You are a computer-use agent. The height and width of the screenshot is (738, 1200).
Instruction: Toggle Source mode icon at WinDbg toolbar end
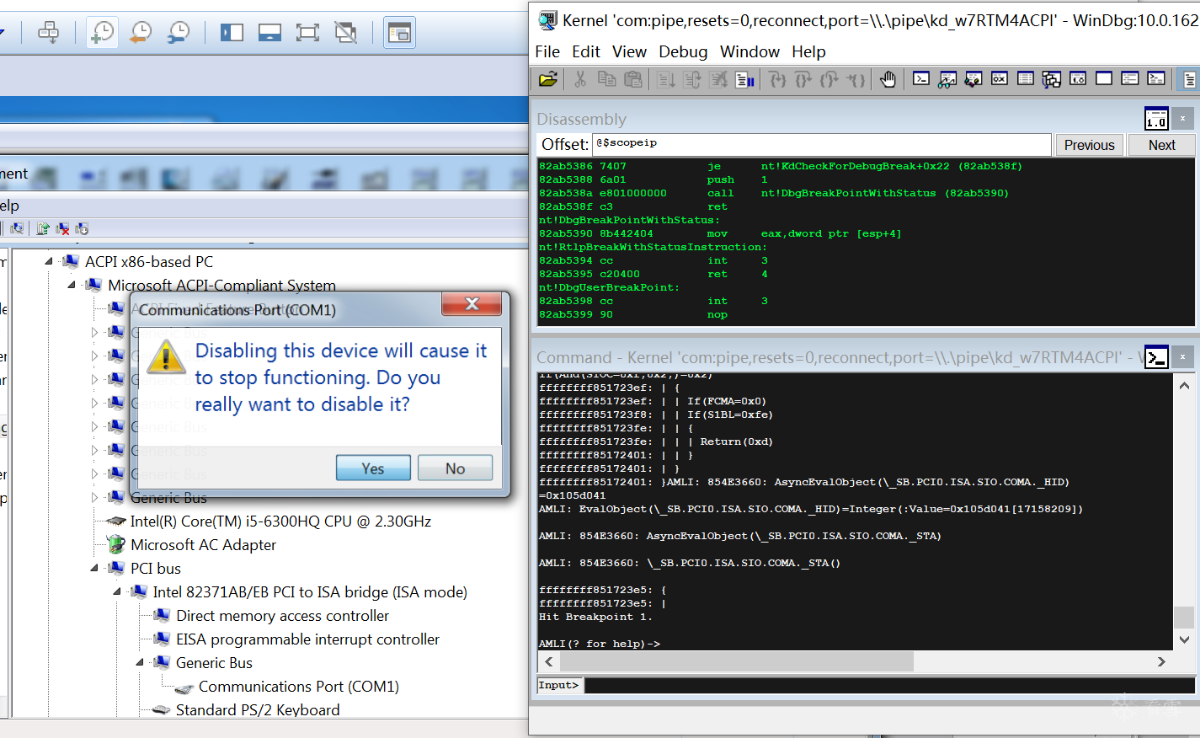pyautogui.click(x=1188, y=80)
